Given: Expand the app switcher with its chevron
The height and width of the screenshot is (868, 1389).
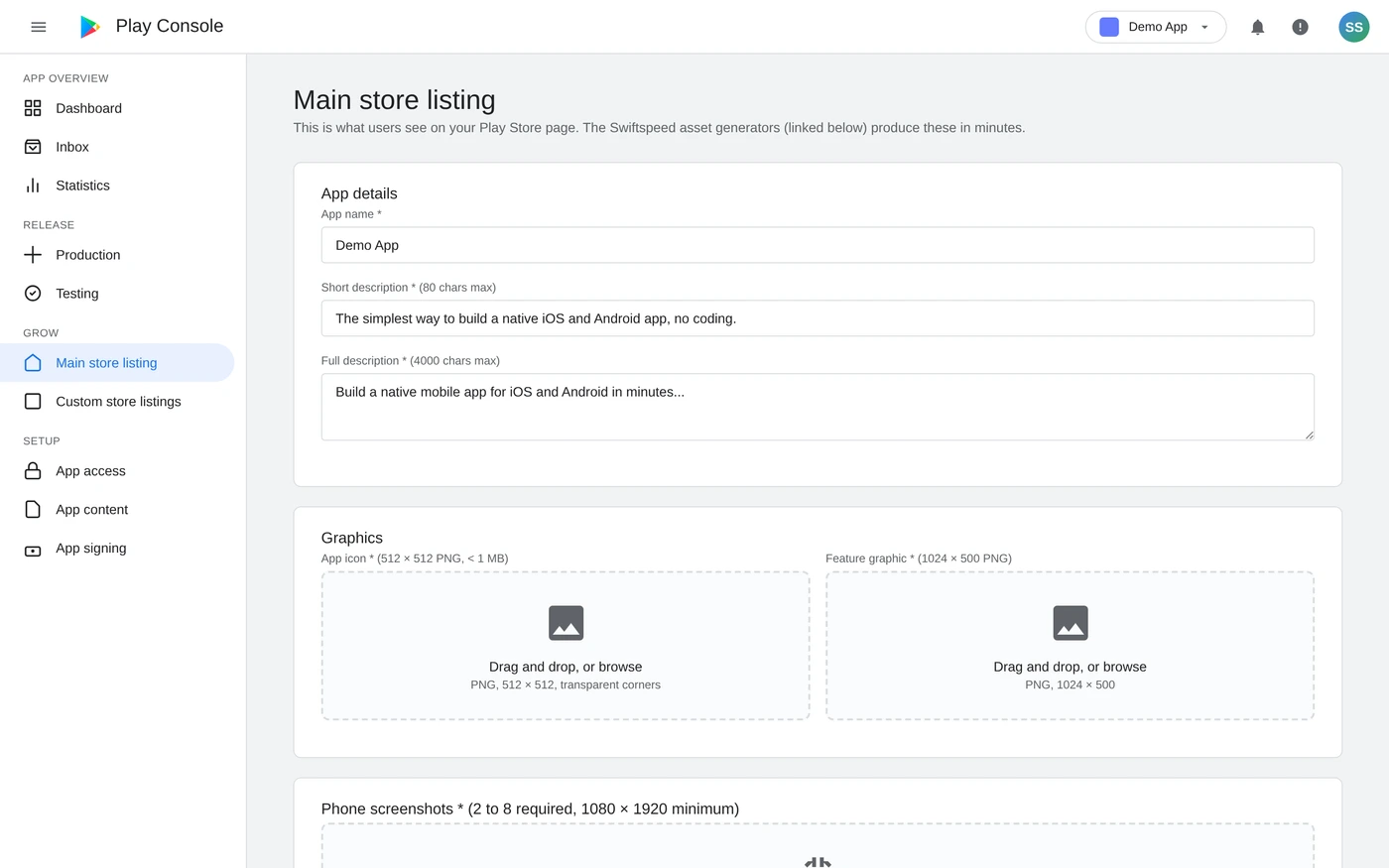Looking at the screenshot, I should (1201, 28).
